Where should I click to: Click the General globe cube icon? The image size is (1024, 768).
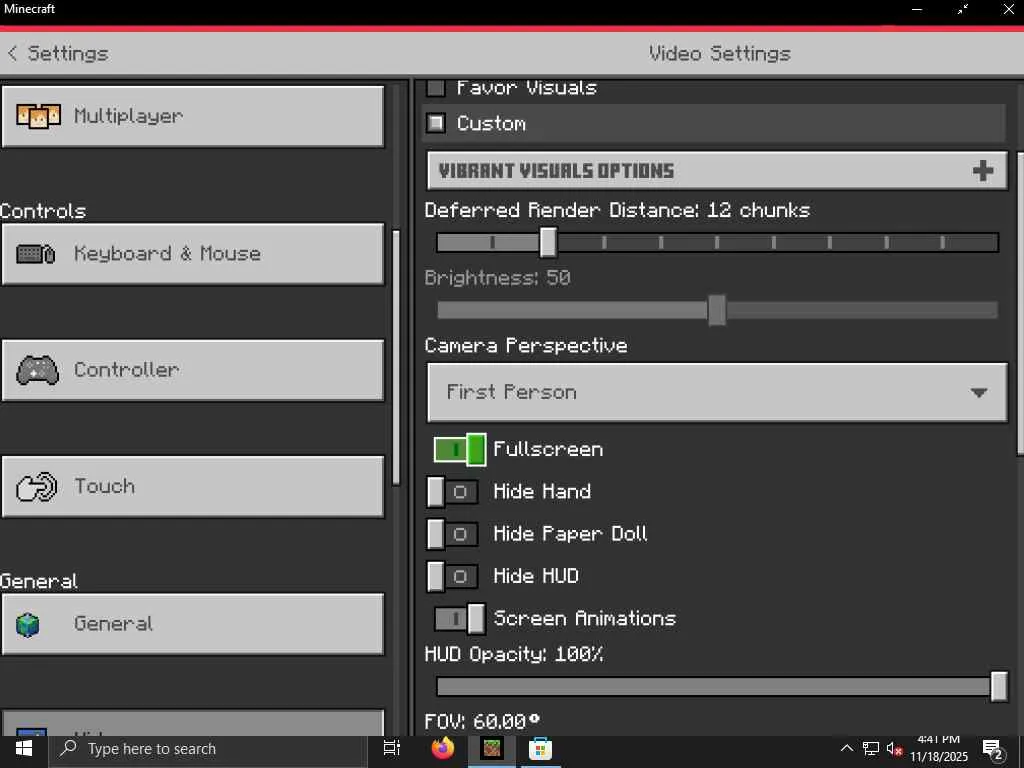[27, 624]
